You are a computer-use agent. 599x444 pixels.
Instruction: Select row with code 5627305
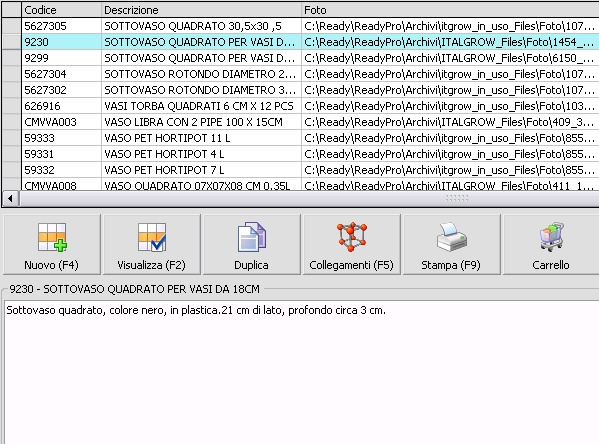[310, 26]
